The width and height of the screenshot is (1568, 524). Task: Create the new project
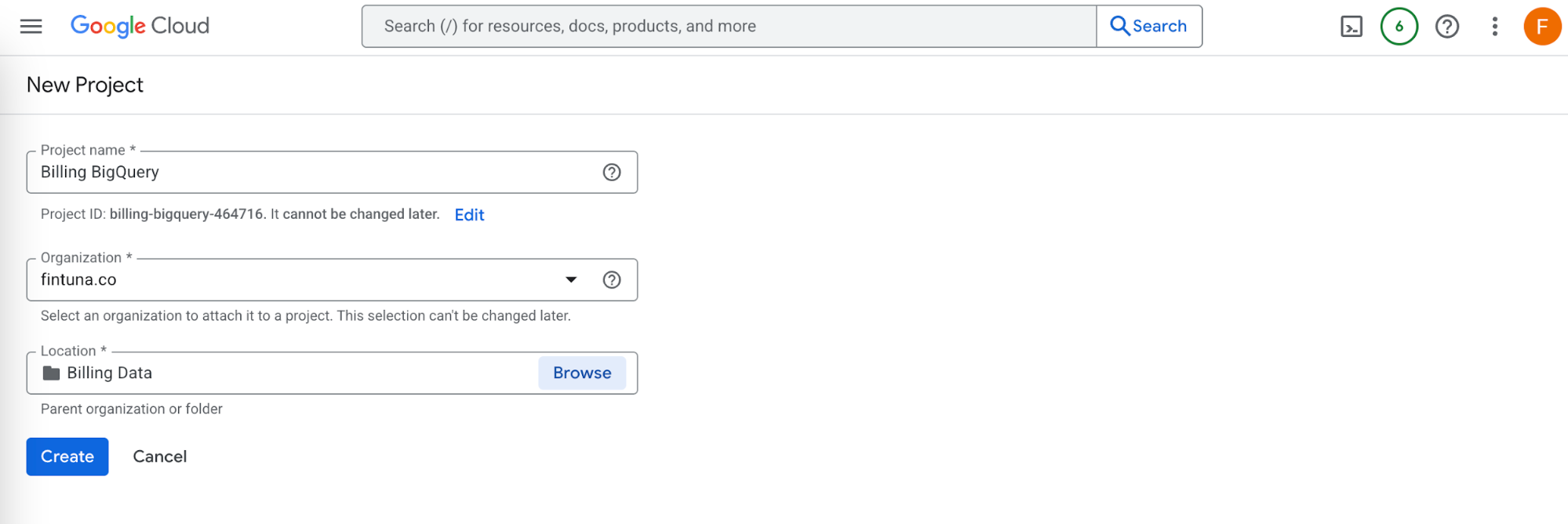[67, 457]
